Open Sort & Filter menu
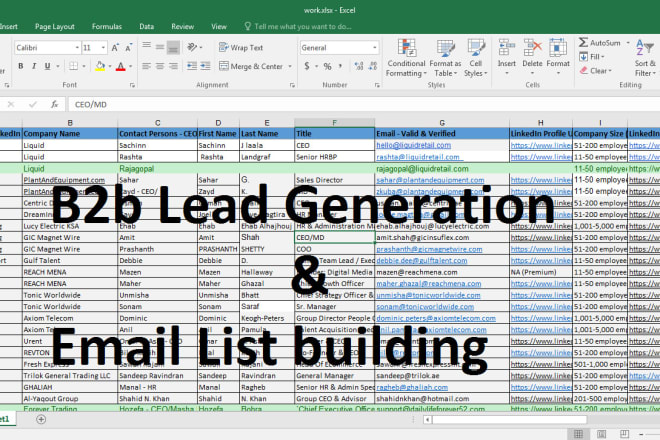Screen dimensions: 660x440 tap(645, 58)
